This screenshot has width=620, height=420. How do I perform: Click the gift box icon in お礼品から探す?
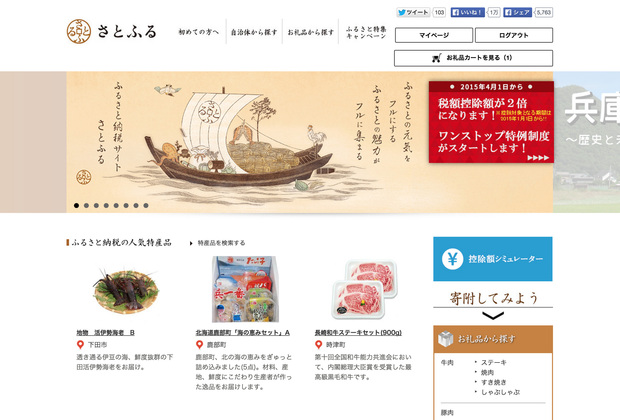(446, 339)
